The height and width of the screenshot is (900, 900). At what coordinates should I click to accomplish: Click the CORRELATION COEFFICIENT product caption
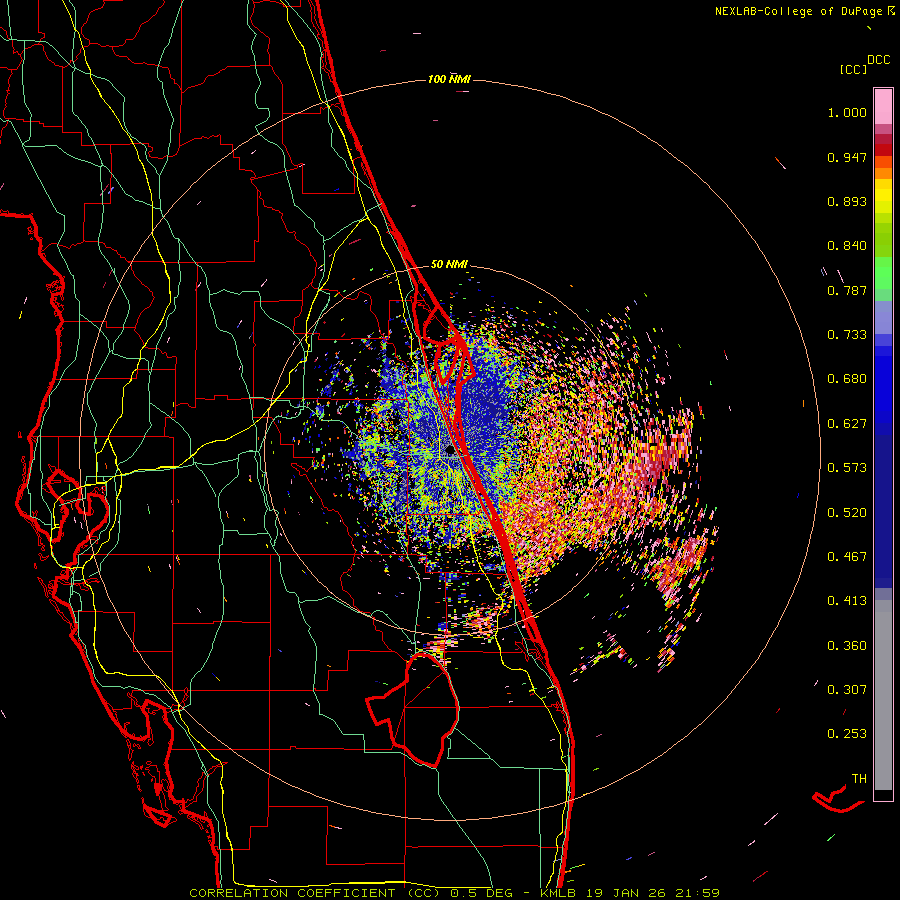(315, 893)
